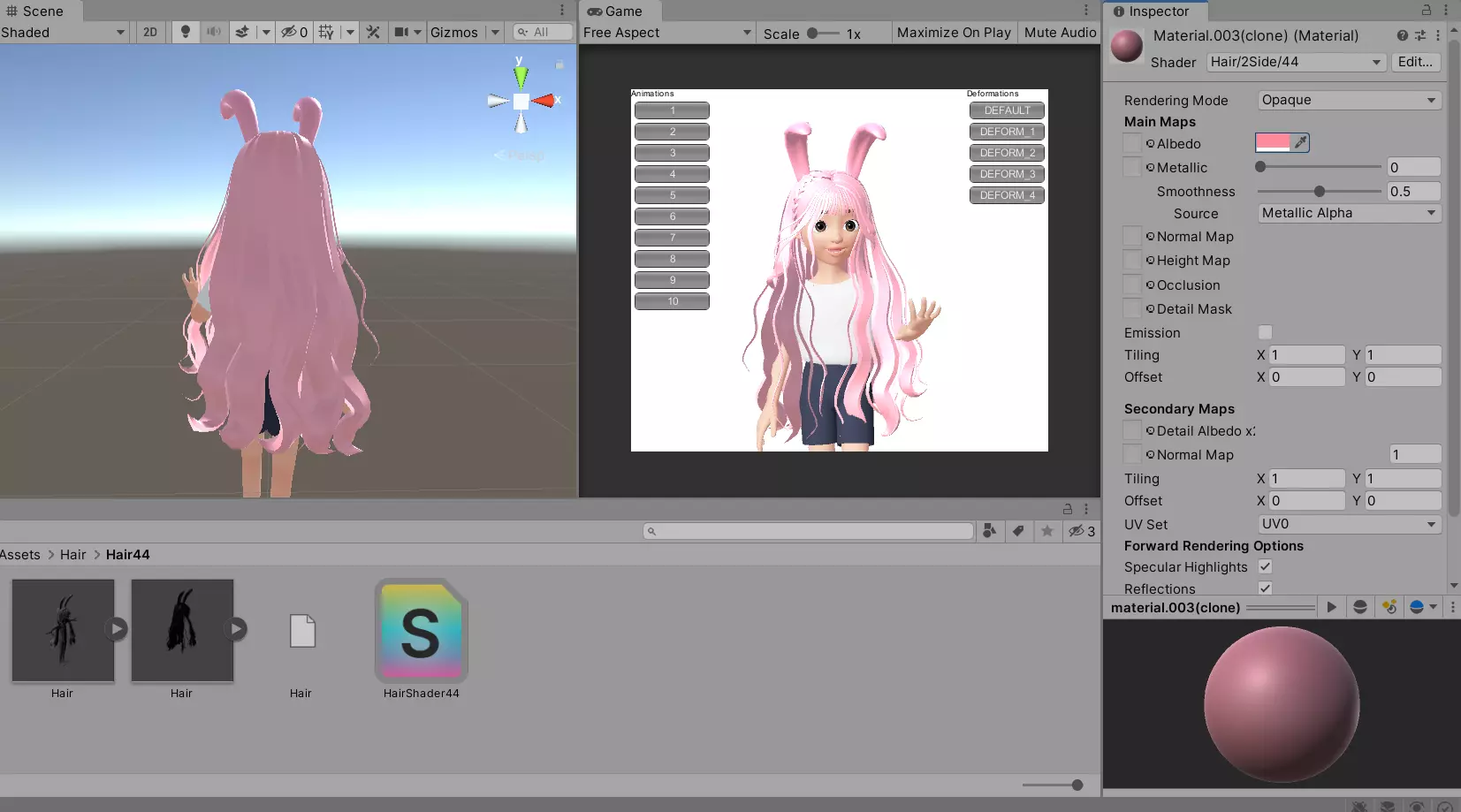
Task: Open Free Aspect resolution dropdown
Action: click(667, 32)
